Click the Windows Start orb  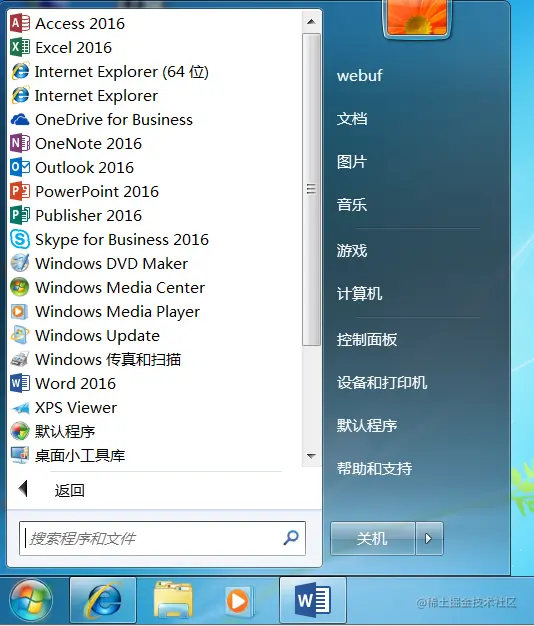point(31,600)
